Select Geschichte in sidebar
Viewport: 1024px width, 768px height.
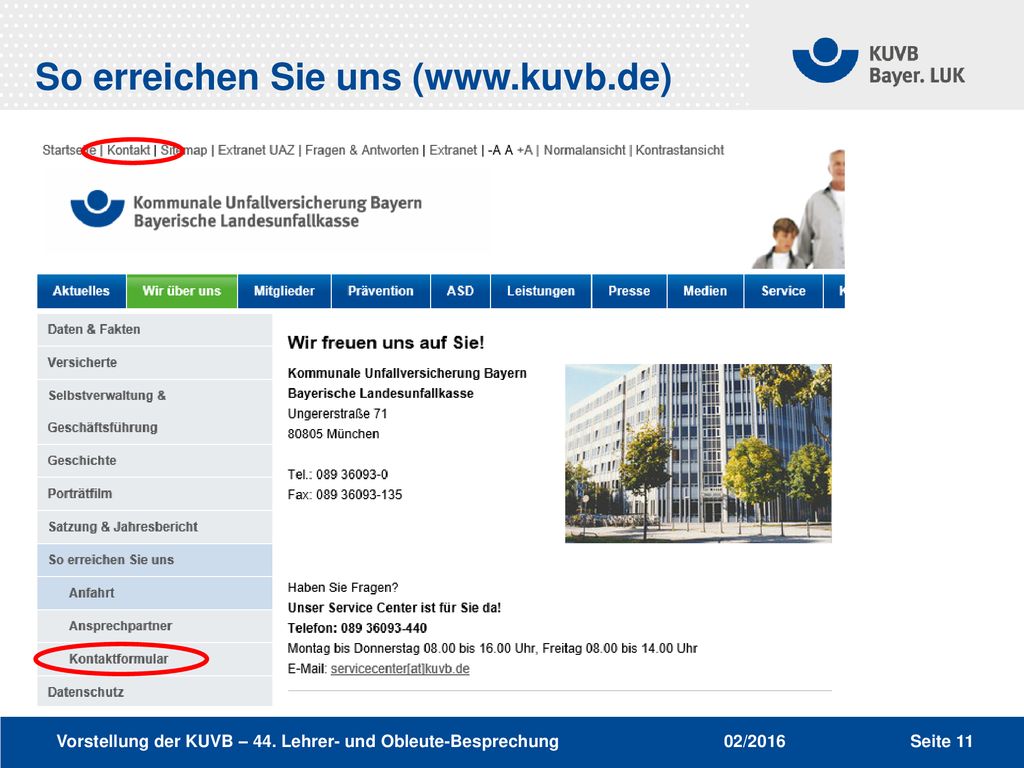click(x=155, y=461)
